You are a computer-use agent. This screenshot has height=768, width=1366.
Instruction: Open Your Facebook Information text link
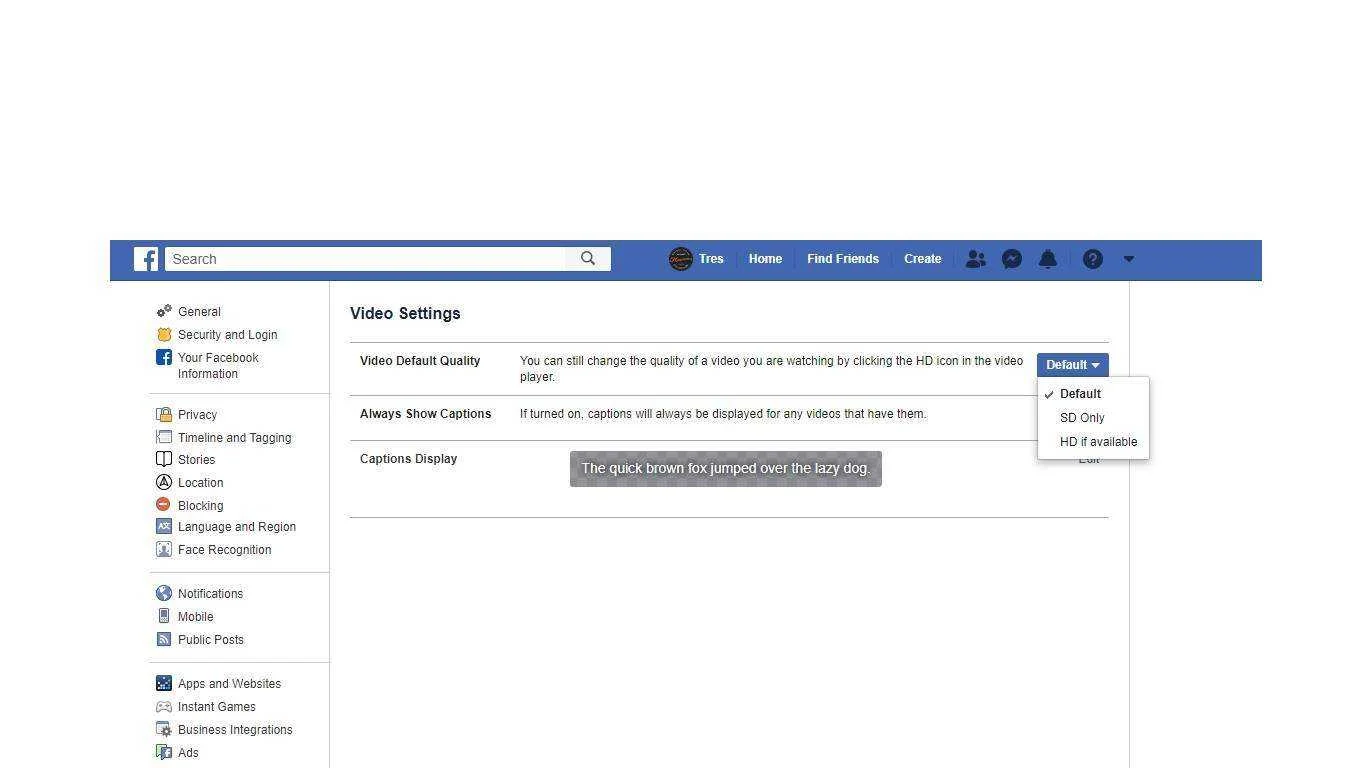coord(218,366)
